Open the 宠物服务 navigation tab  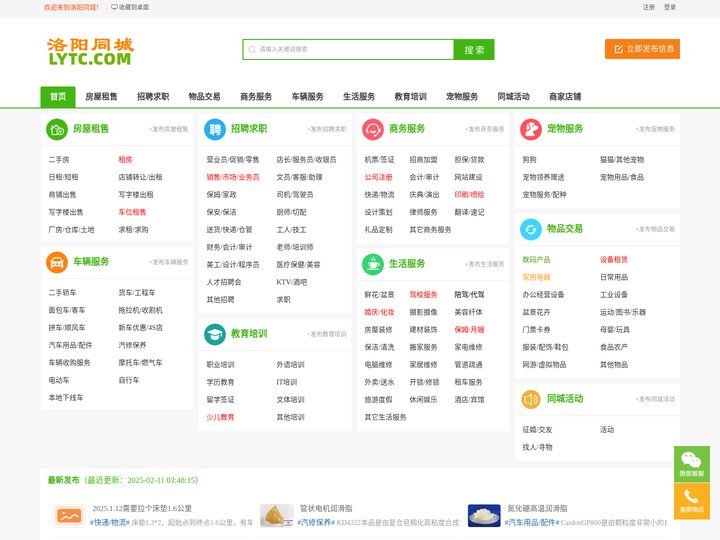[462, 96]
